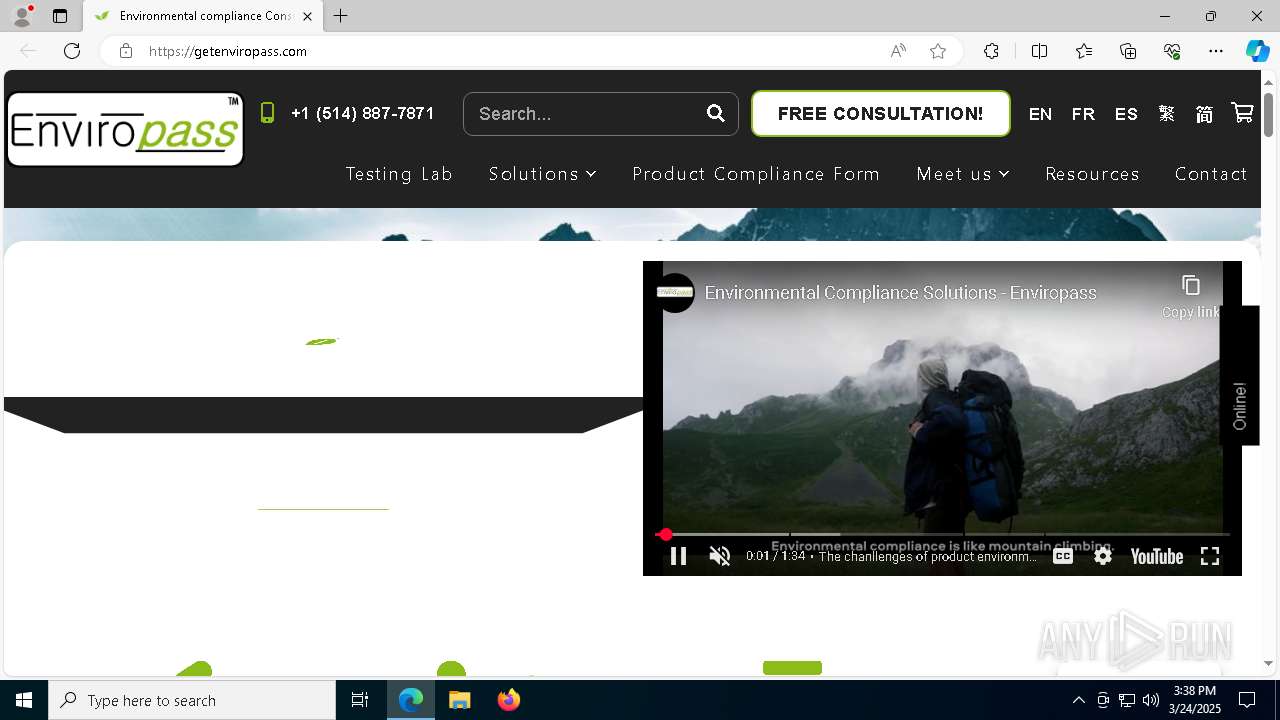Open Collections panel

point(1128,51)
